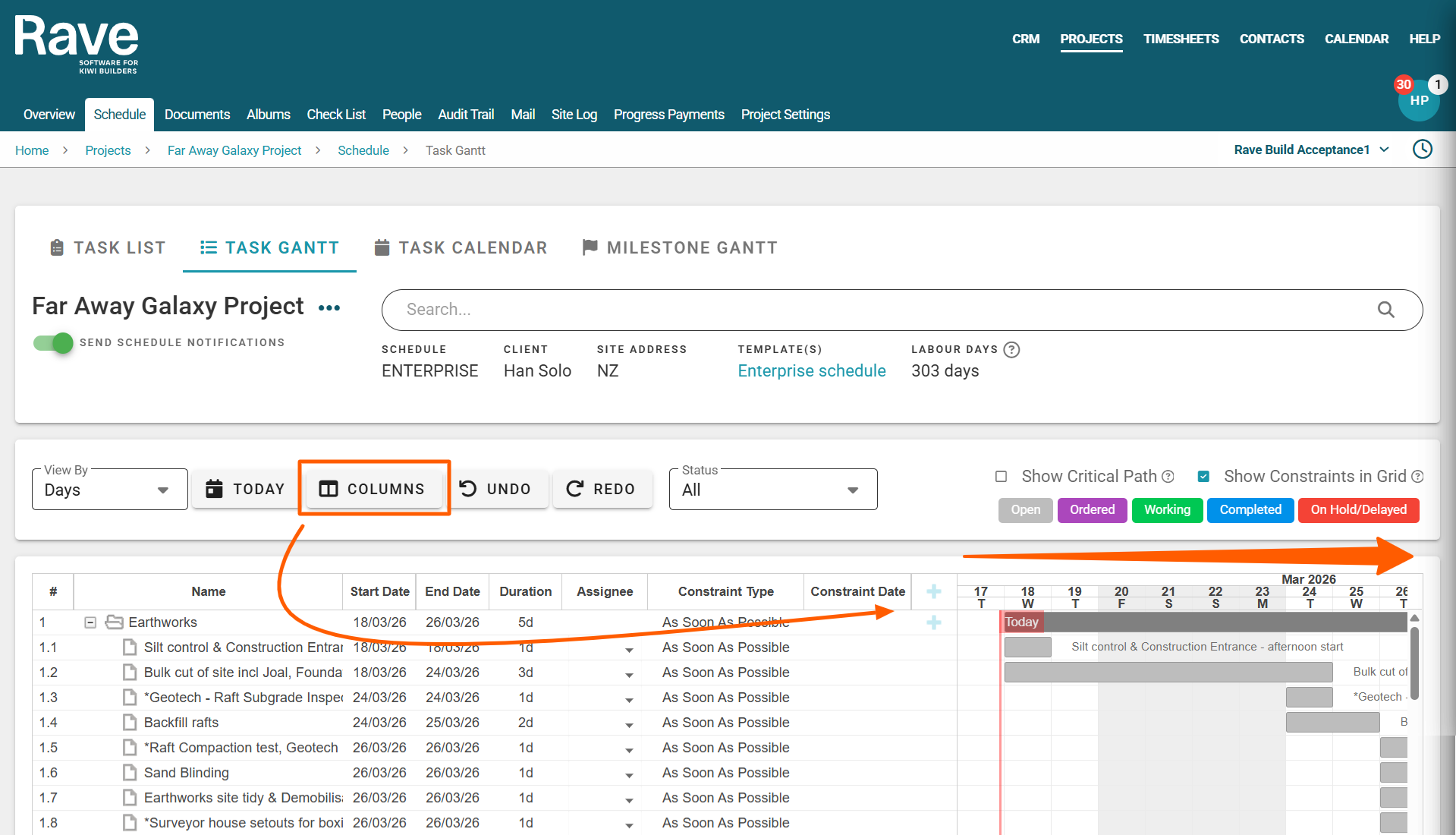1456x835 pixels.
Task: Open the HP user avatar
Action: click(x=1418, y=101)
